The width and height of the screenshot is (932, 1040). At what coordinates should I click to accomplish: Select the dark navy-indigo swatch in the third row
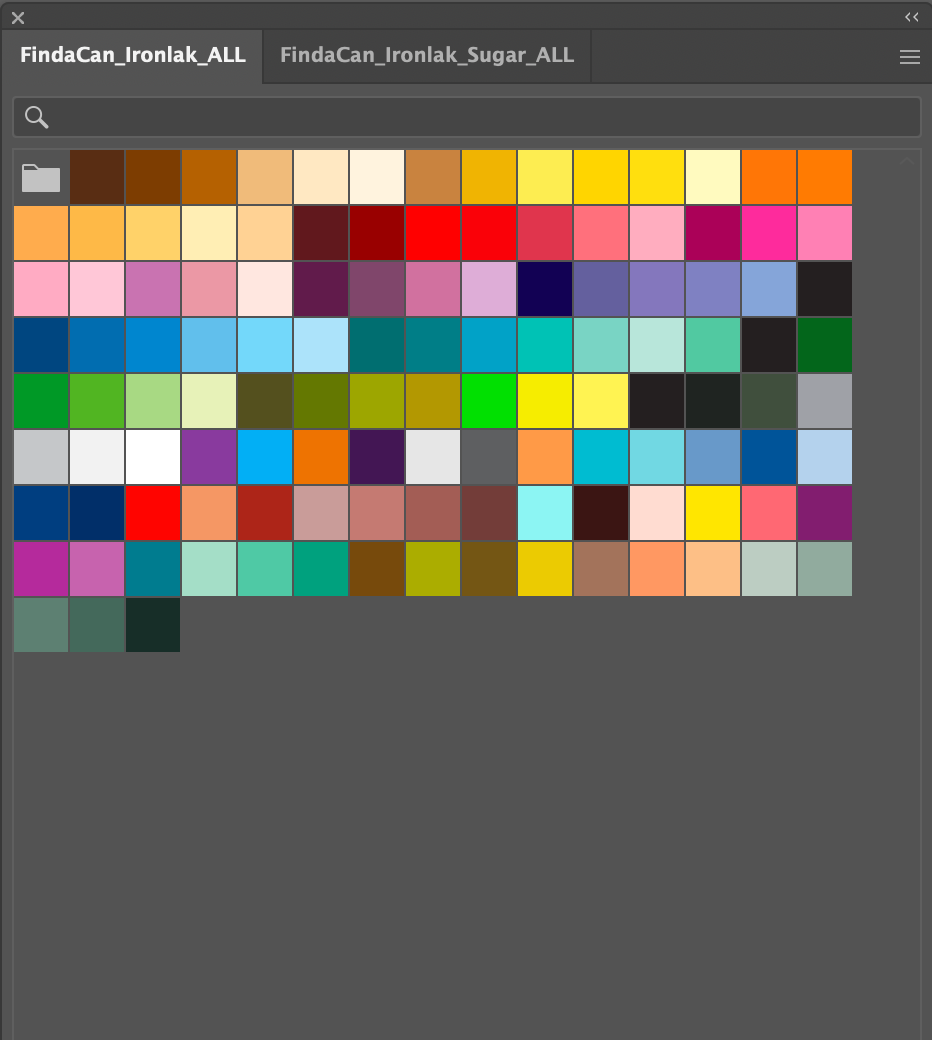[x=545, y=289]
